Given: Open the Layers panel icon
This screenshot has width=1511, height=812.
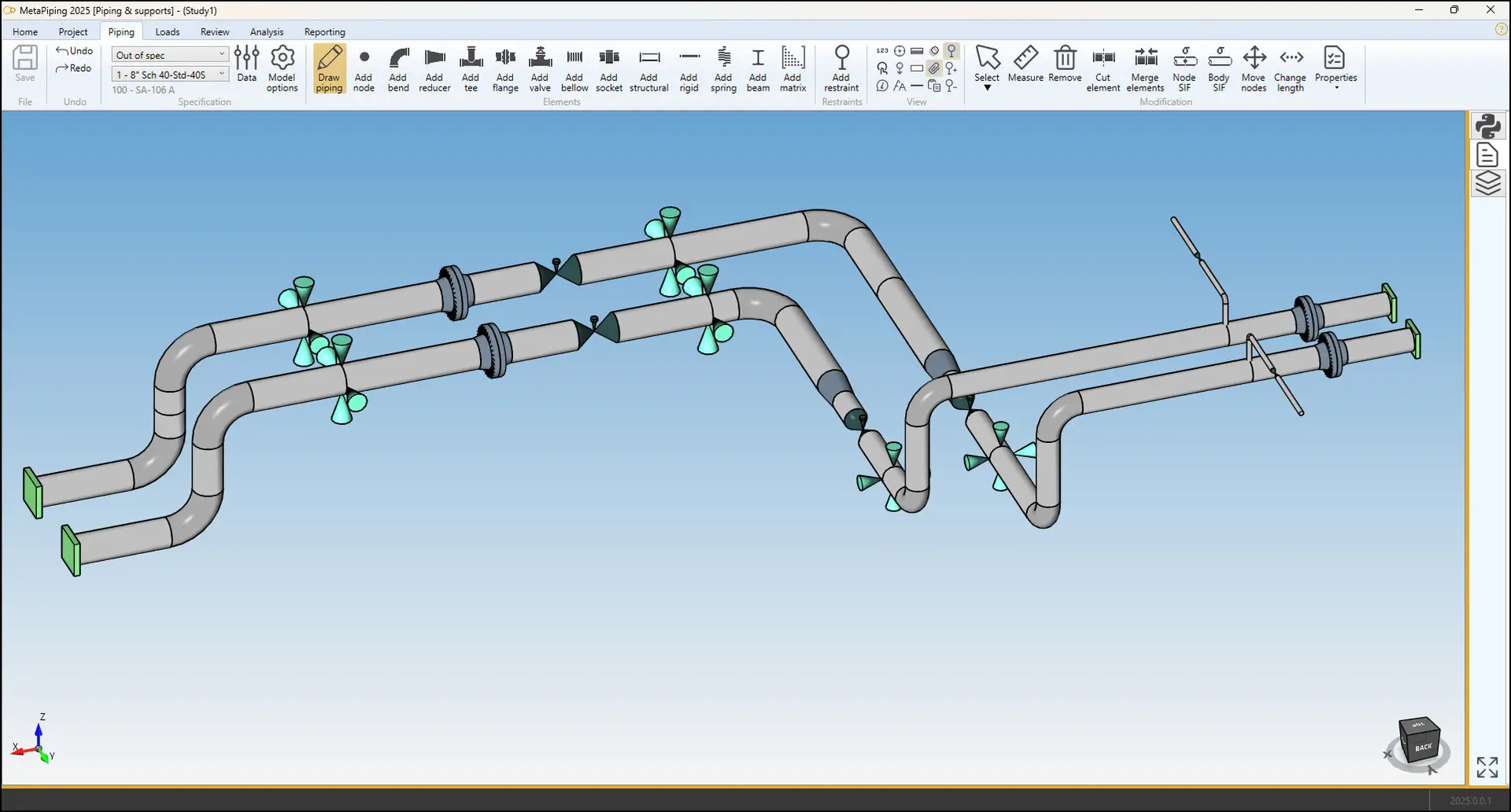Looking at the screenshot, I should coord(1487,183).
